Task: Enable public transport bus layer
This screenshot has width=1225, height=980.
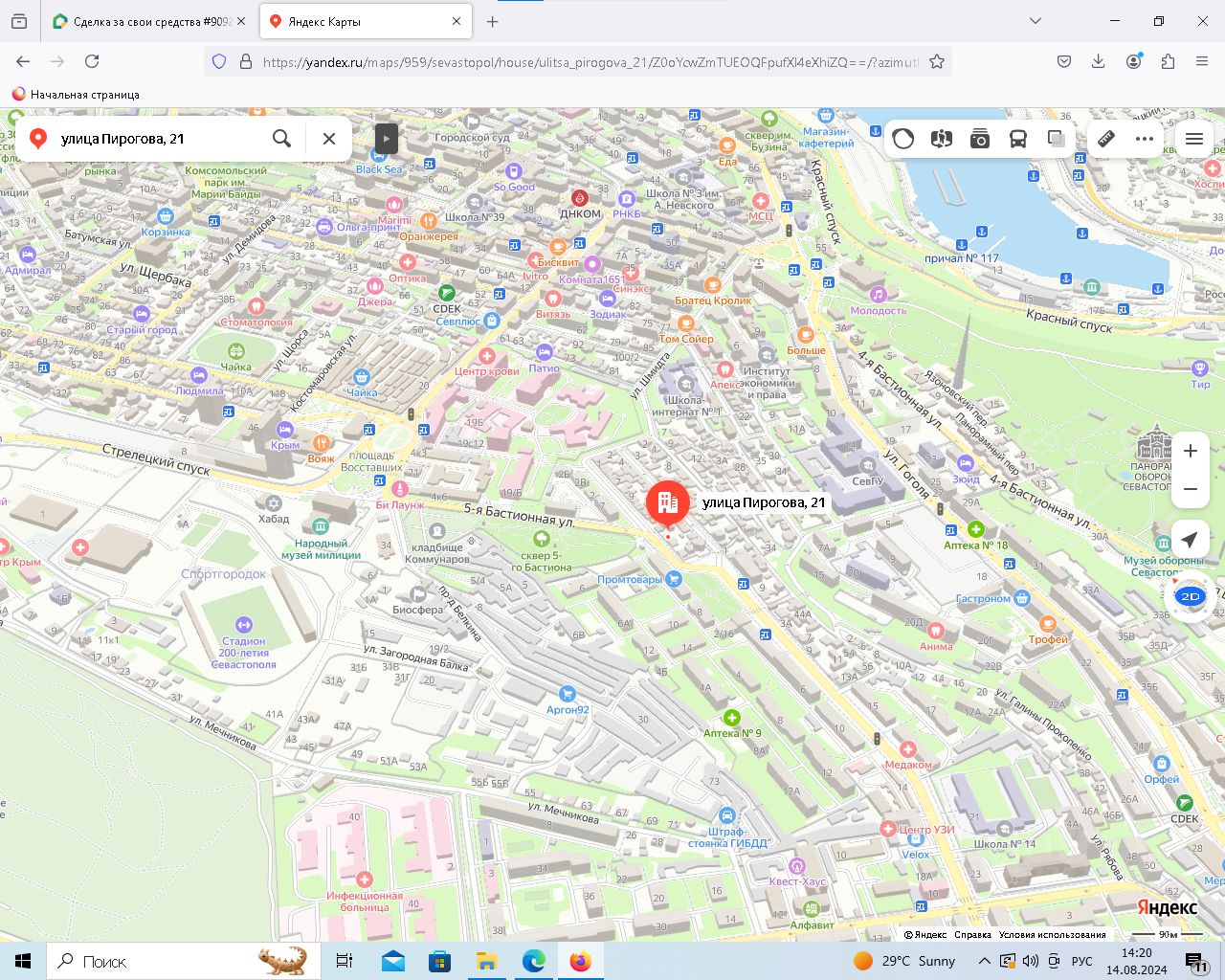Action: tap(1017, 139)
